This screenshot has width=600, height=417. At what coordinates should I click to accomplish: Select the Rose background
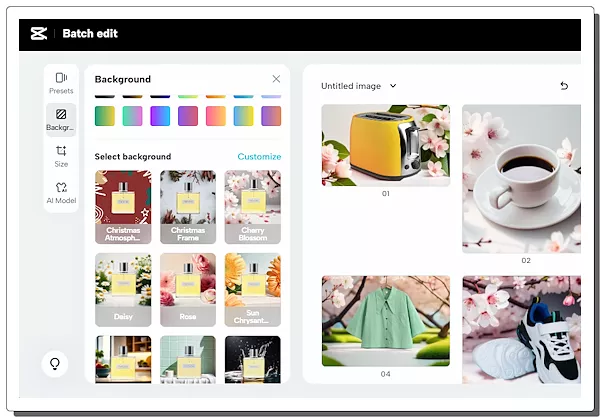(x=188, y=290)
